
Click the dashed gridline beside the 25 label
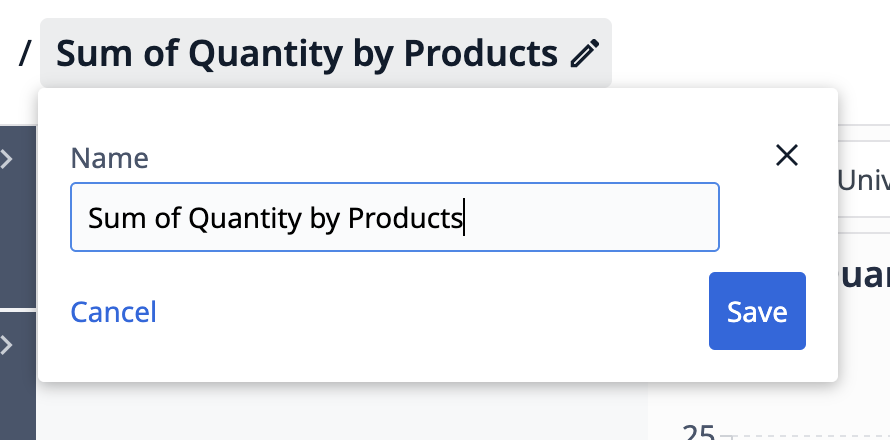[x=806, y=437]
